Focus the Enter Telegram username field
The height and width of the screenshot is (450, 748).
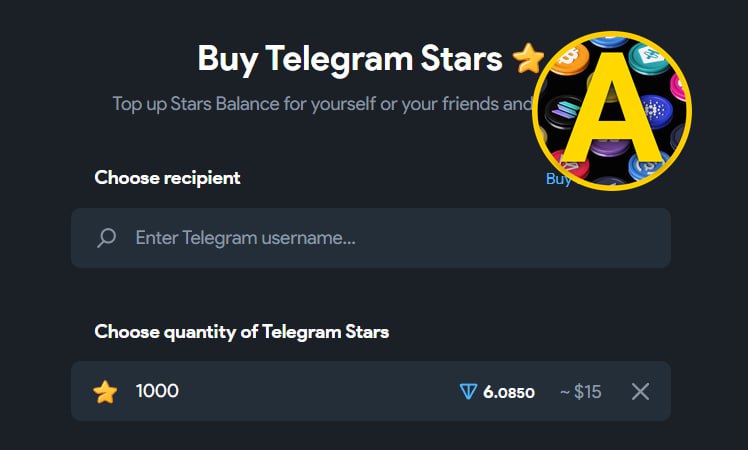pos(380,238)
